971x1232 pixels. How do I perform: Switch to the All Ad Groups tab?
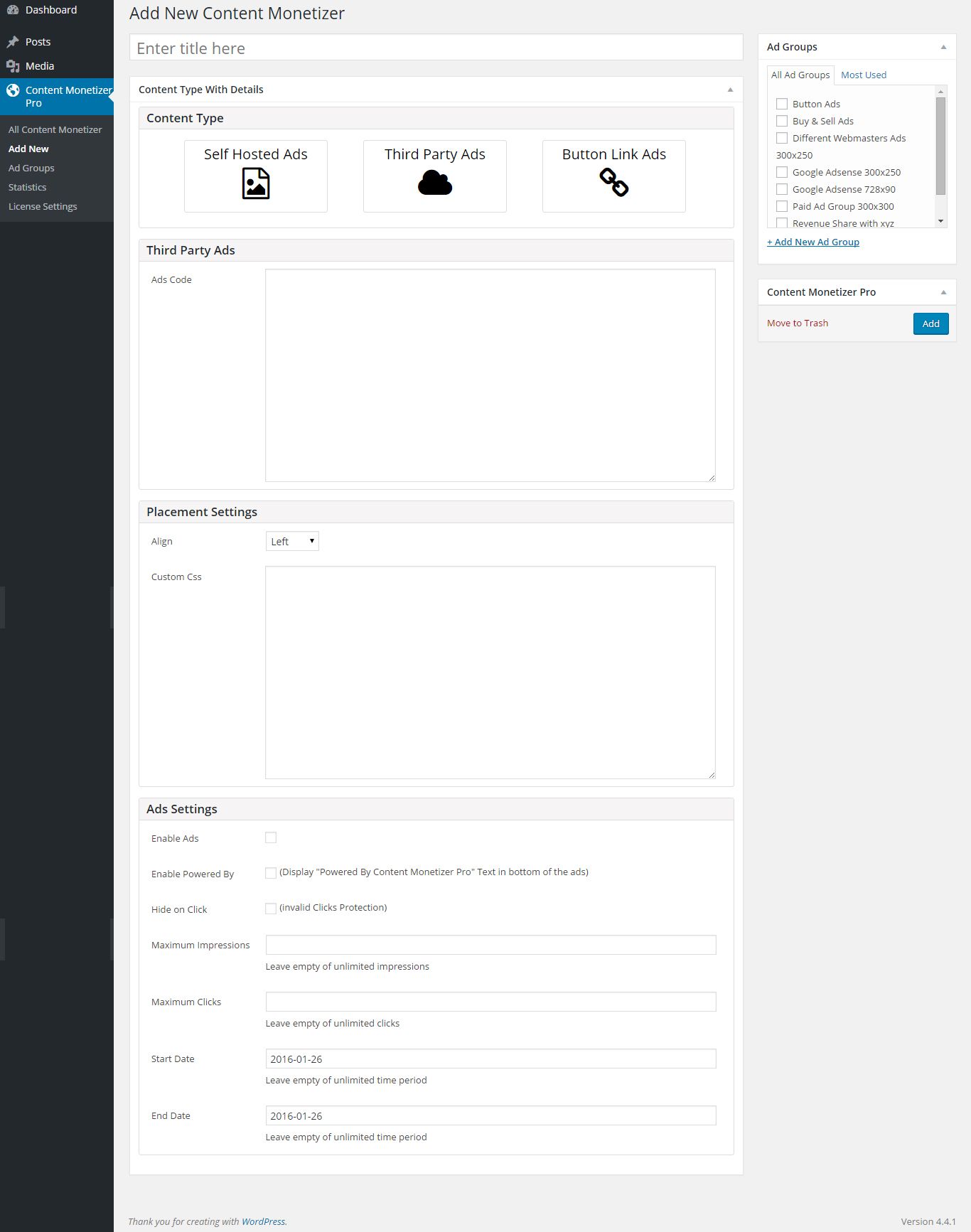point(800,75)
